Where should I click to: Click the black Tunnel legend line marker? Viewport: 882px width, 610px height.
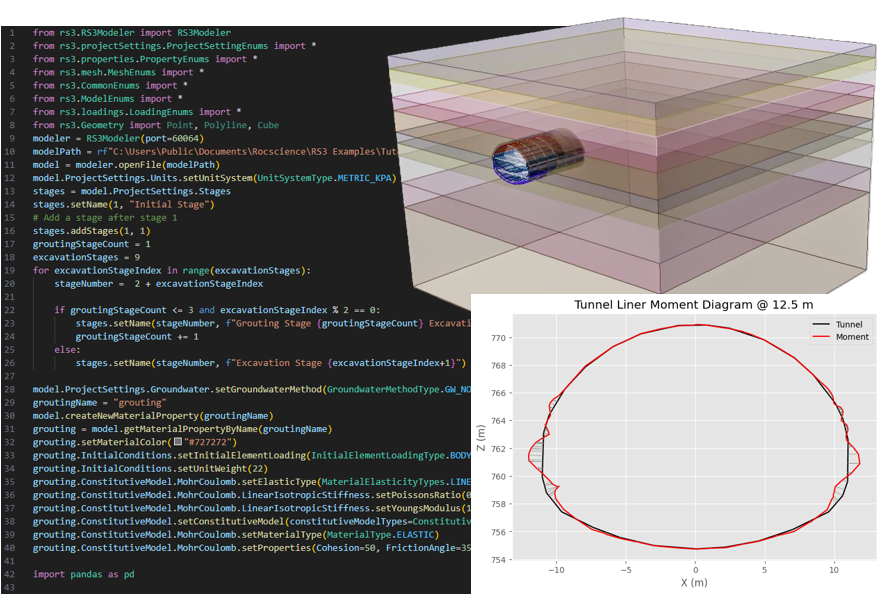click(x=820, y=325)
